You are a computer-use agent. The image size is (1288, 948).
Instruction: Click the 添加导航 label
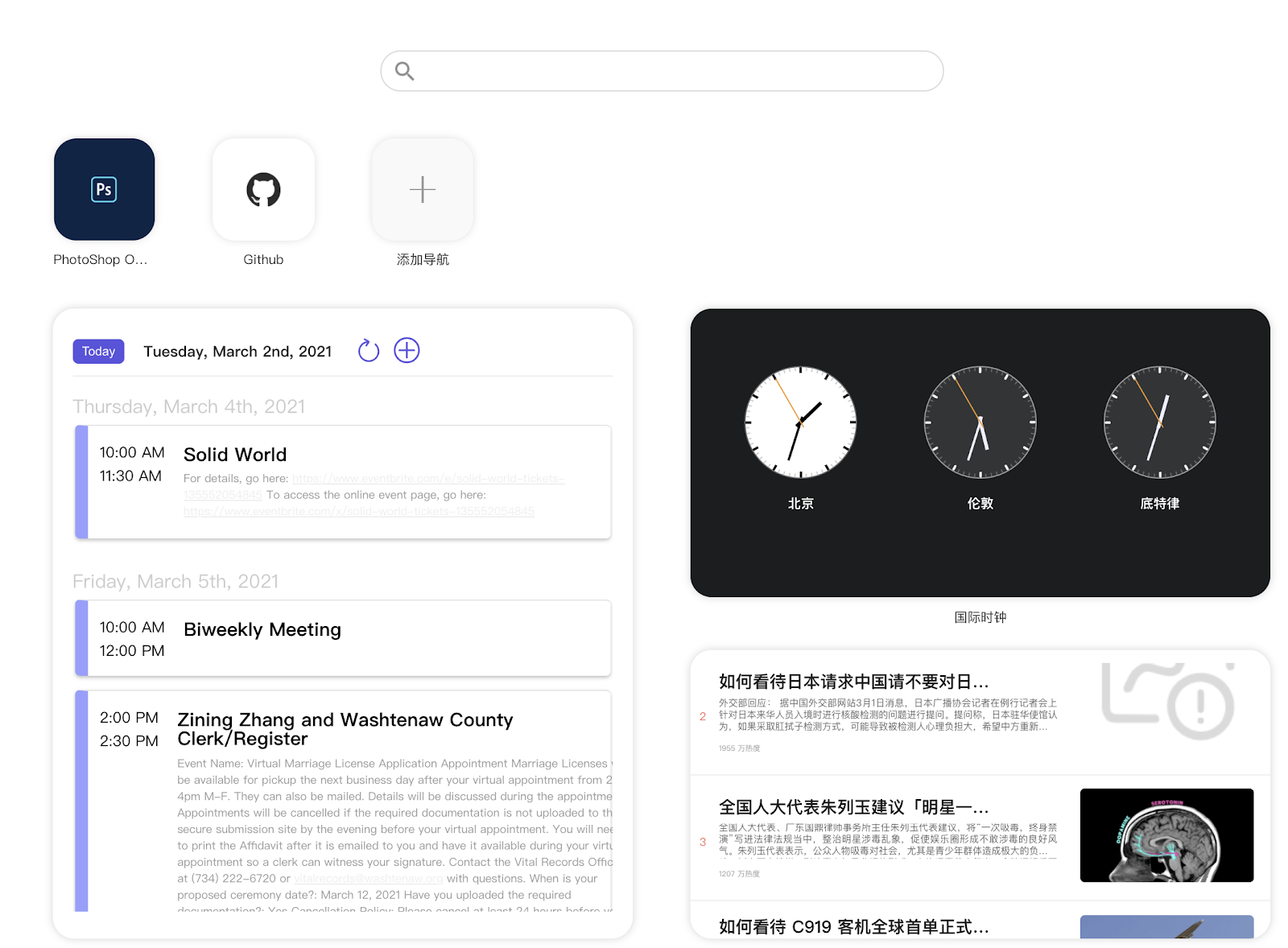423,259
